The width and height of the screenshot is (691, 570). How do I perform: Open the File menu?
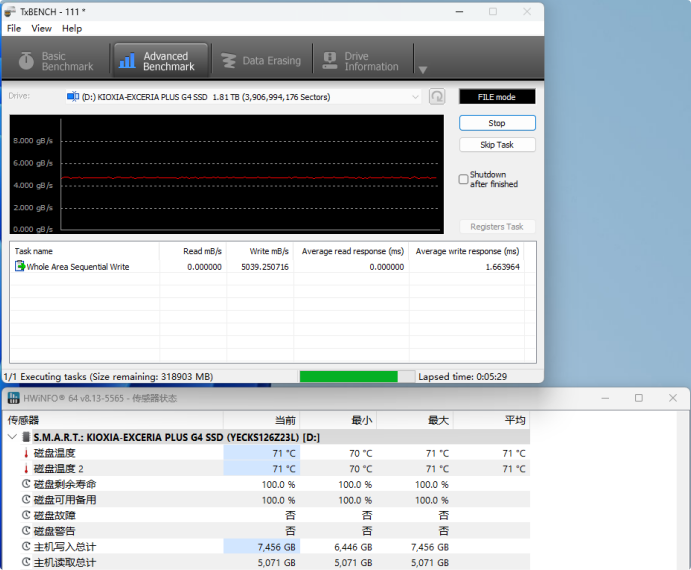14,29
